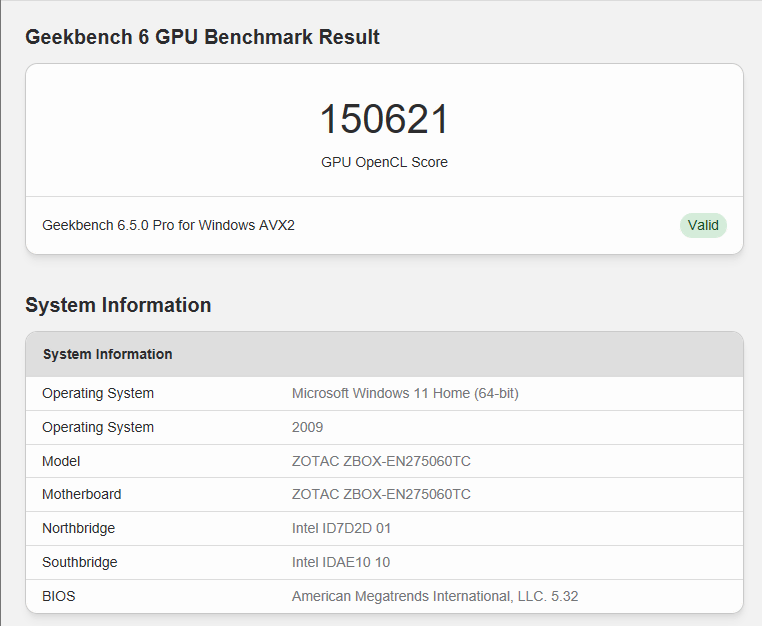Select the Intel ID7D2D 01 value
The image size is (762, 626).
[341, 528]
